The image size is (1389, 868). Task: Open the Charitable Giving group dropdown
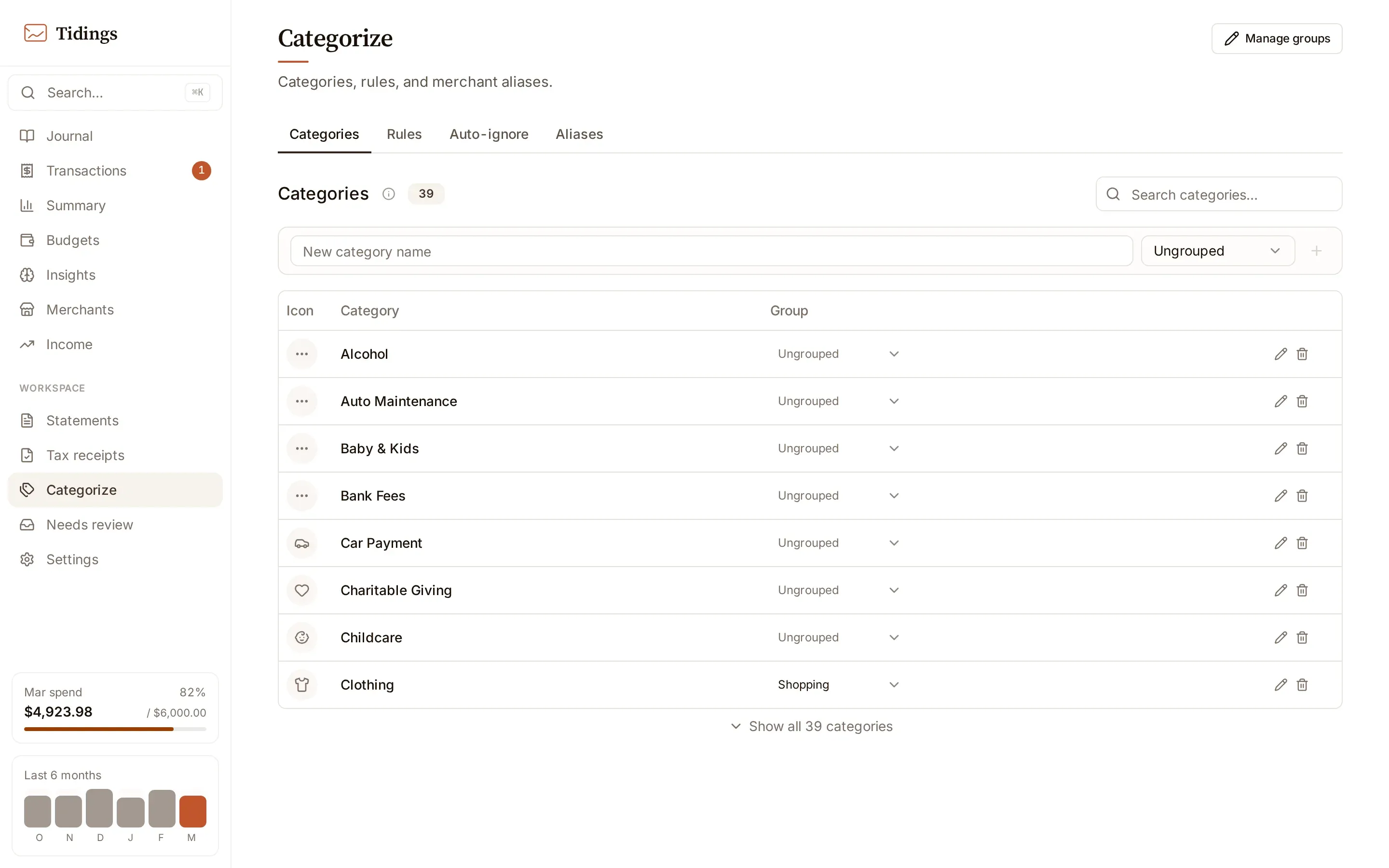838,590
